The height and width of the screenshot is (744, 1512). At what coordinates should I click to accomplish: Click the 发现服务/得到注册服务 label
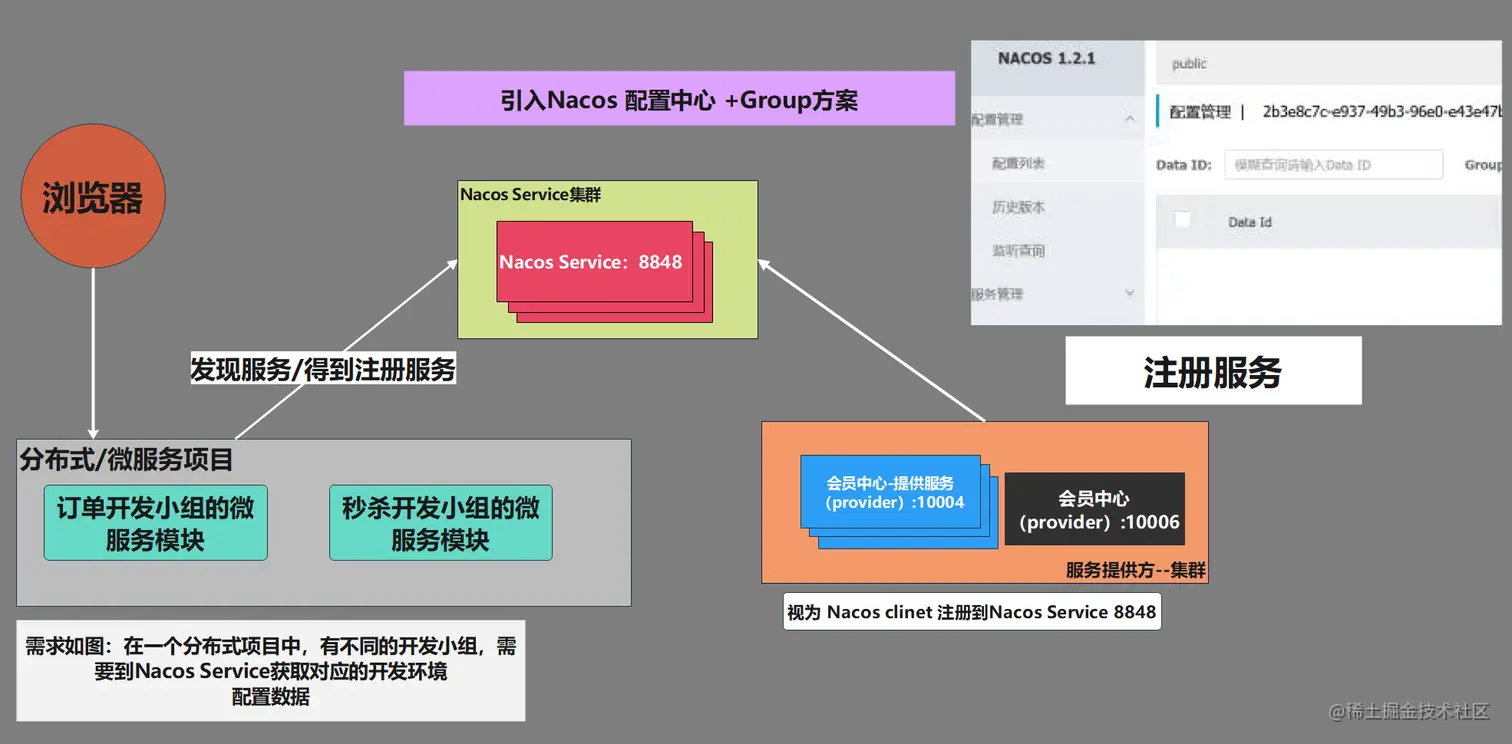pyautogui.click(x=323, y=369)
